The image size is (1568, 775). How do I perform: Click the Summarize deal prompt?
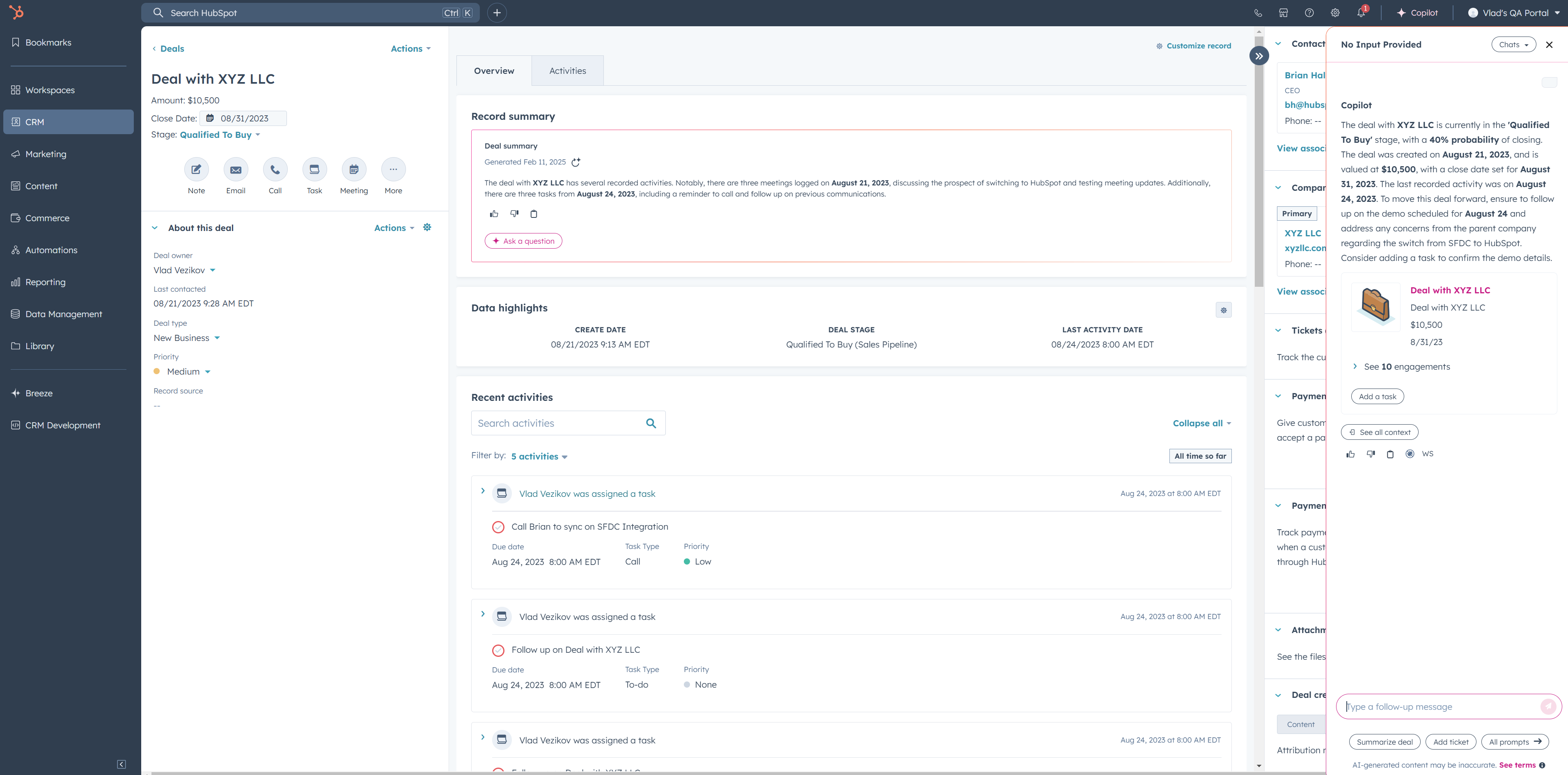pyautogui.click(x=1384, y=742)
